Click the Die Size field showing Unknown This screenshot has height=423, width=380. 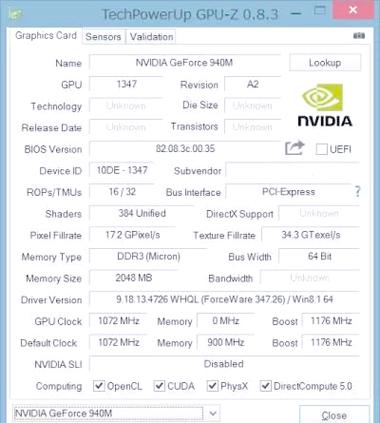pyautogui.click(x=252, y=106)
